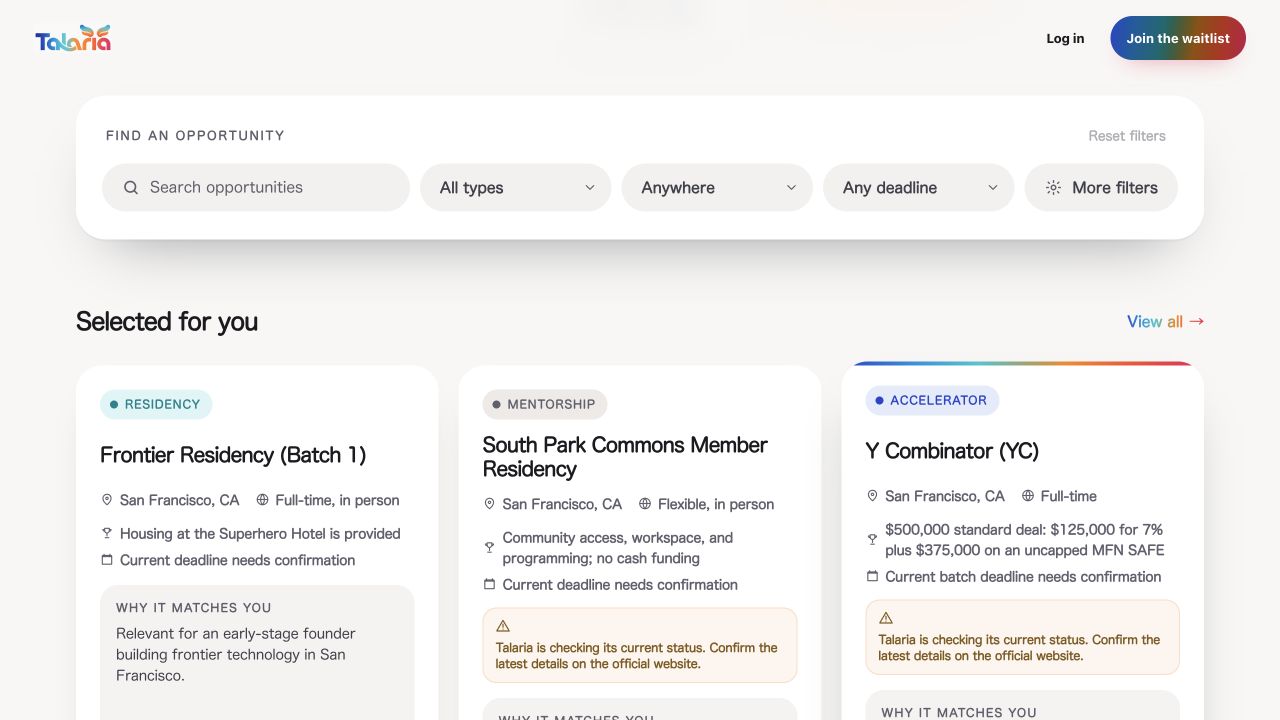Click trophy icon beside Housing at Superhero Hotel
This screenshot has width=1280, height=720.
tap(107, 534)
